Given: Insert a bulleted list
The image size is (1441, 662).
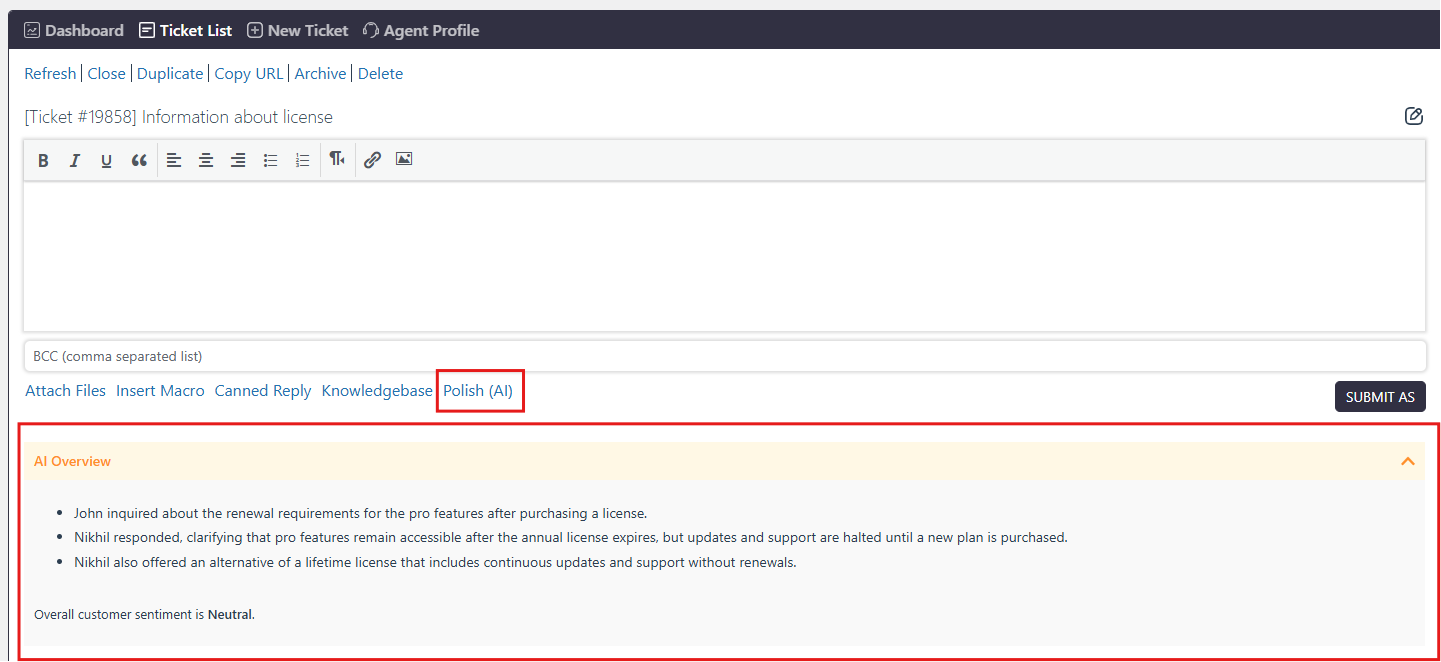Looking at the screenshot, I should click(270, 160).
